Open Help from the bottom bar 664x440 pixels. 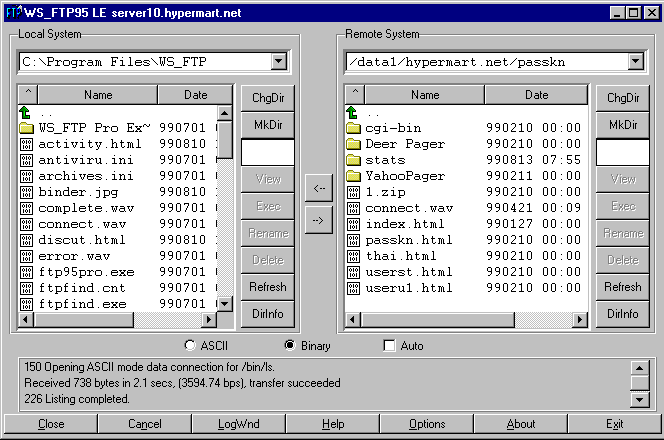[x=332, y=424]
